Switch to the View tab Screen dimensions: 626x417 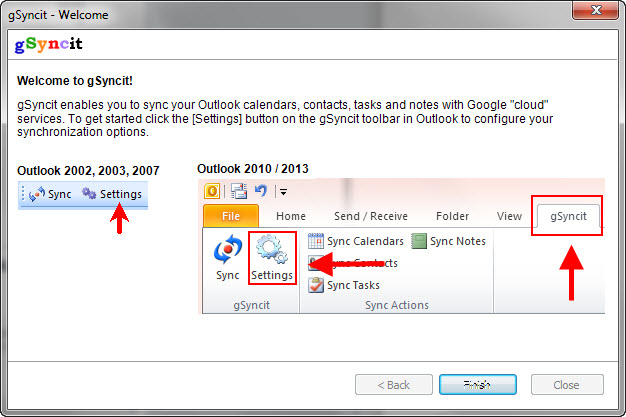click(x=509, y=216)
